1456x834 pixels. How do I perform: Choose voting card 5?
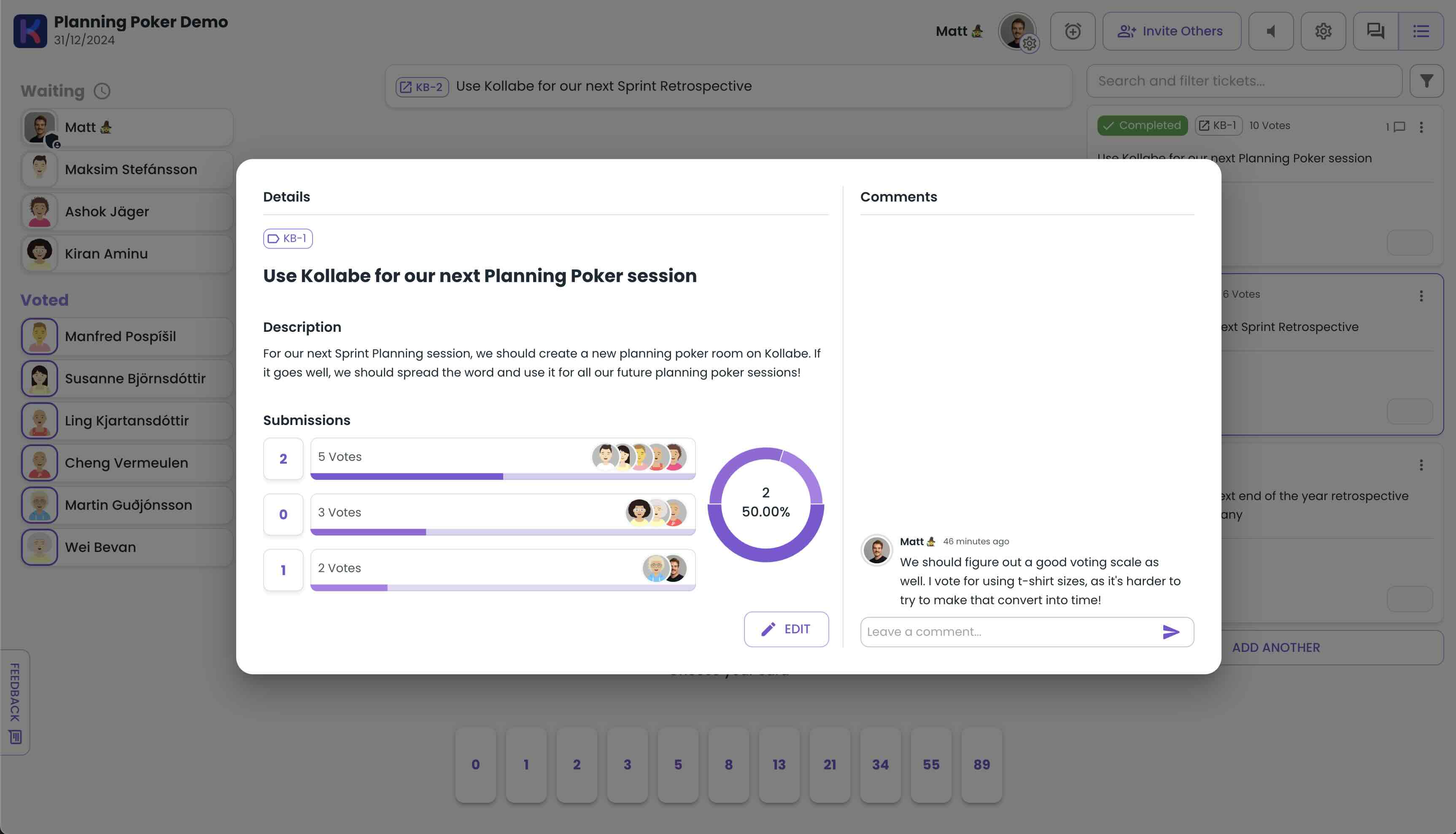coord(678,765)
